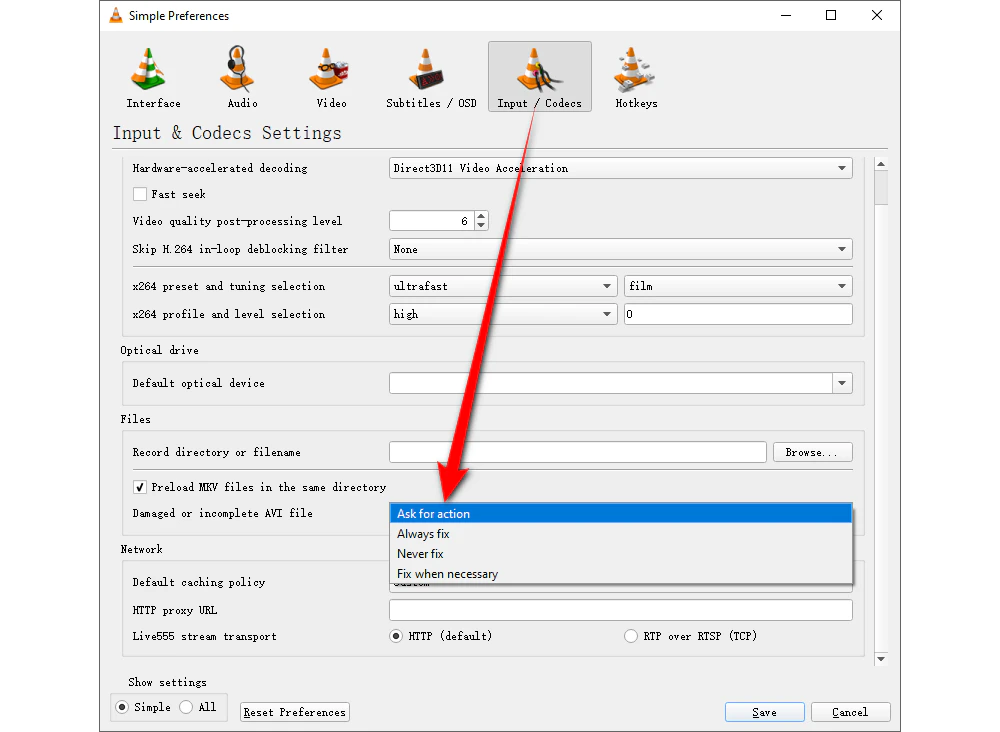Select Always fix option
The width and height of the screenshot is (1000, 732).
click(x=621, y=534)
